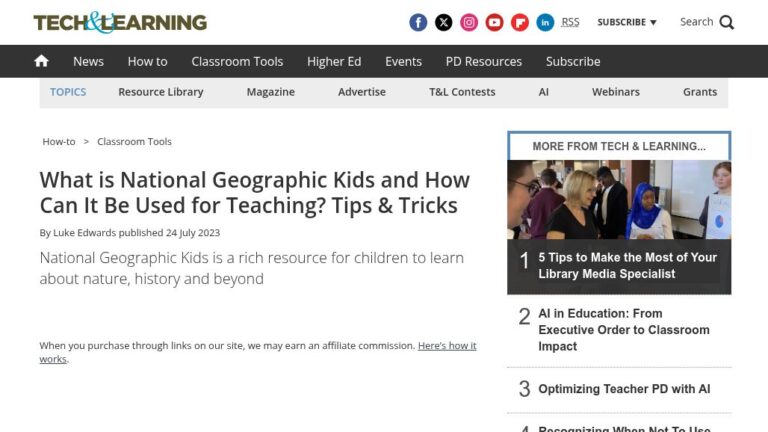Click the How-to breadcrumb link
Viewport: 768px width, 432px height.
pyautogui.click(x=59, y=142)
